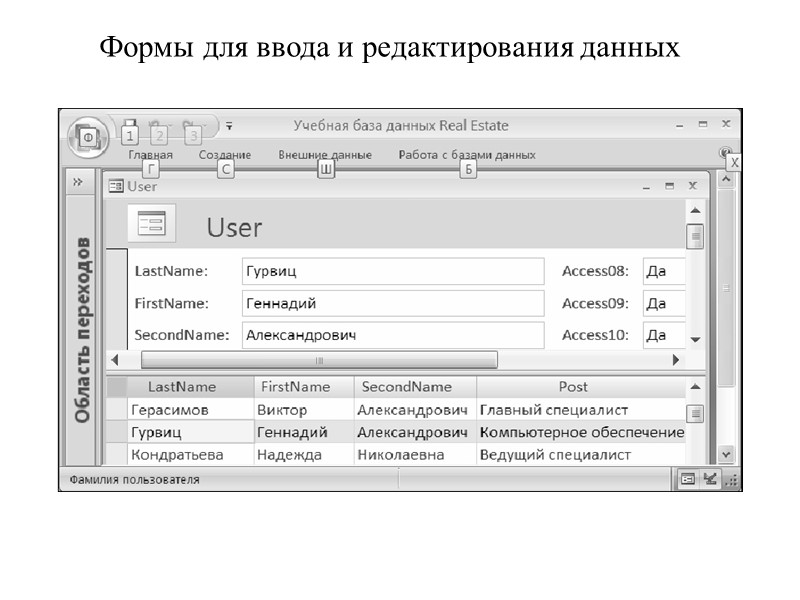800x600 pixels.
Task: Expand the navigation pane with double chevron
Action: coord(78,182)
